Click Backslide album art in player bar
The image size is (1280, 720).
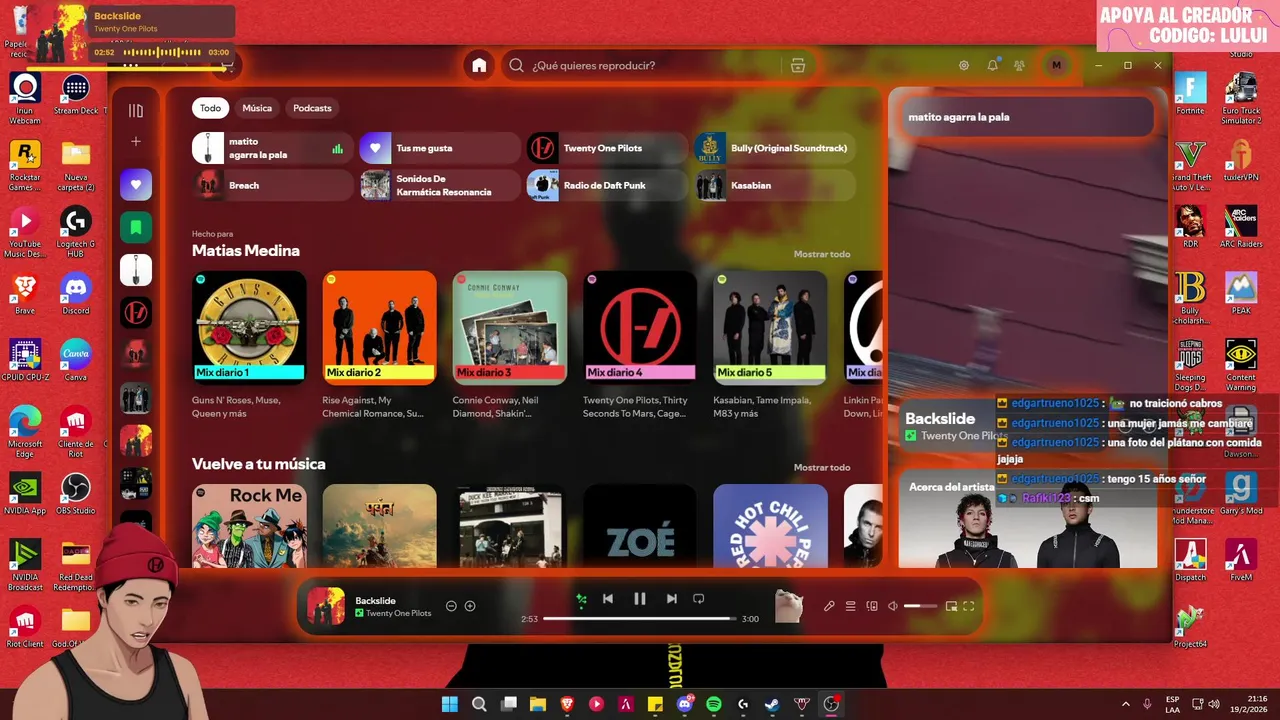tap(326, 606)
